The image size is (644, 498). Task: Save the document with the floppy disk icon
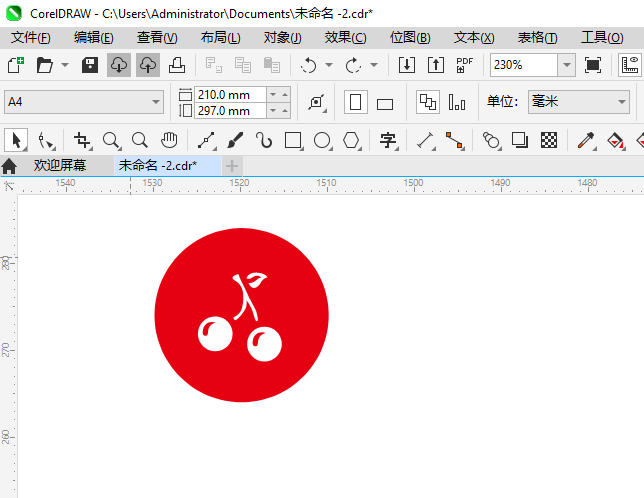tap(90, 65)
